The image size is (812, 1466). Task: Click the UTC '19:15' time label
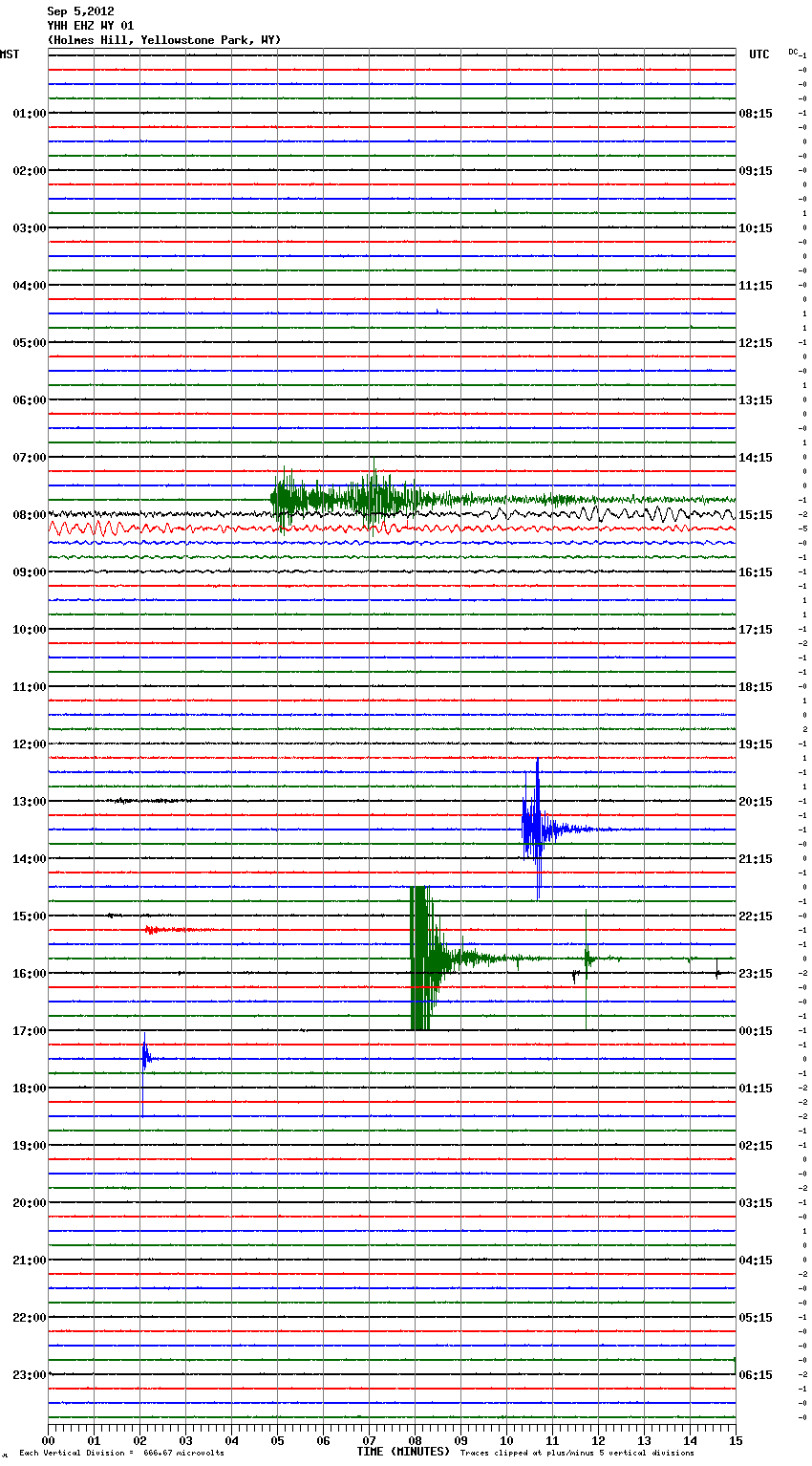[756, 744]
